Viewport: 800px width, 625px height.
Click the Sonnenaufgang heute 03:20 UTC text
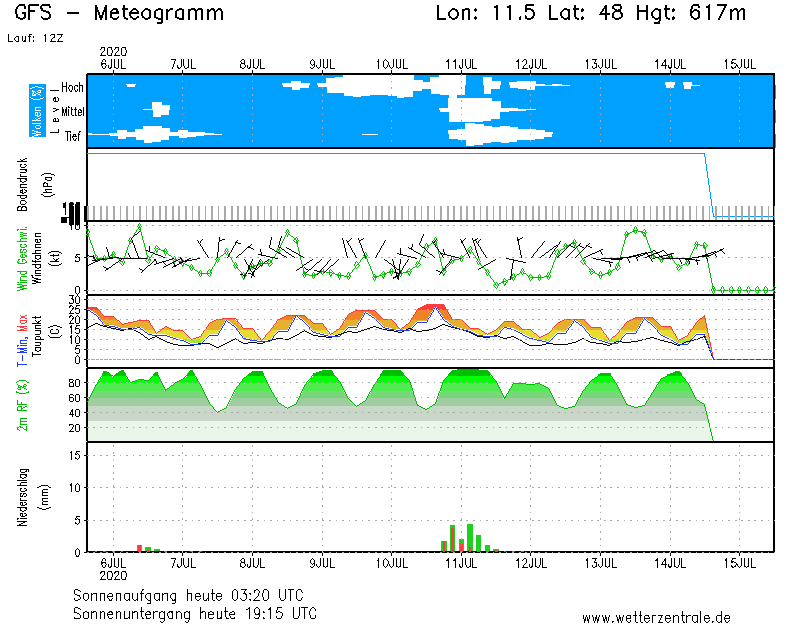[193, 595]
